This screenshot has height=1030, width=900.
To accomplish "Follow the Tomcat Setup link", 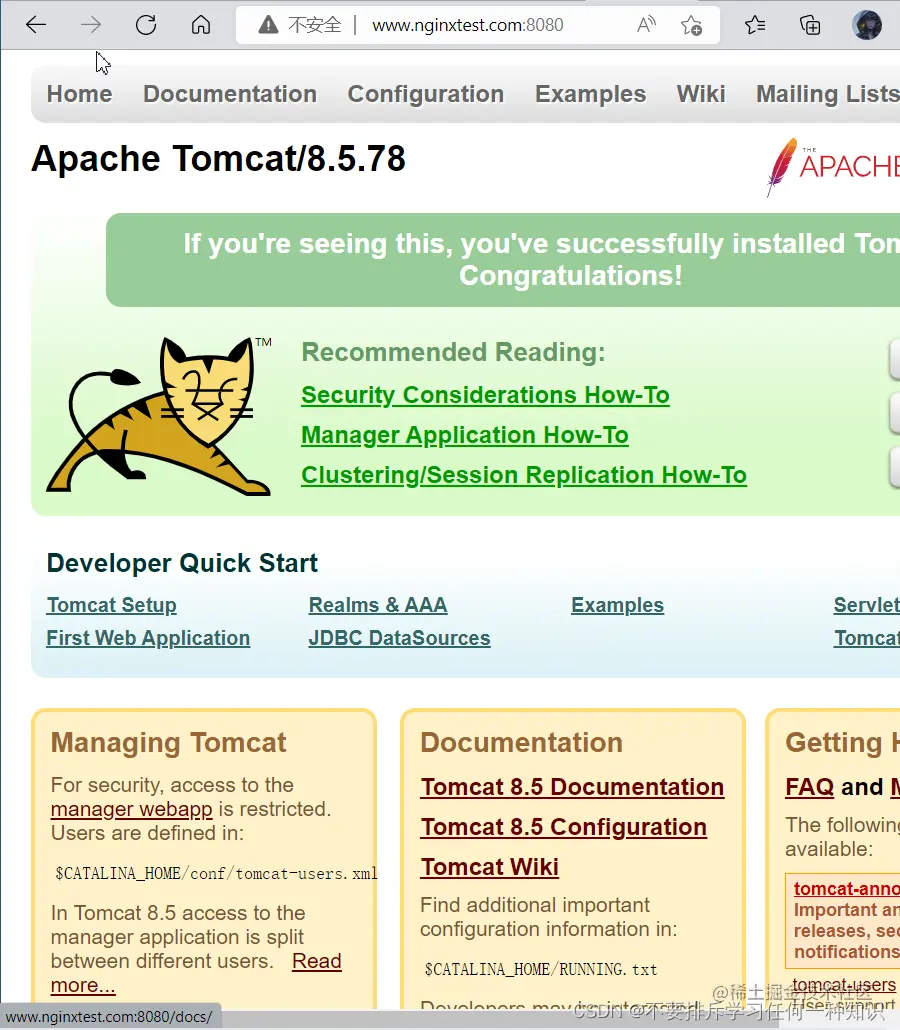I will coord(112,605).
